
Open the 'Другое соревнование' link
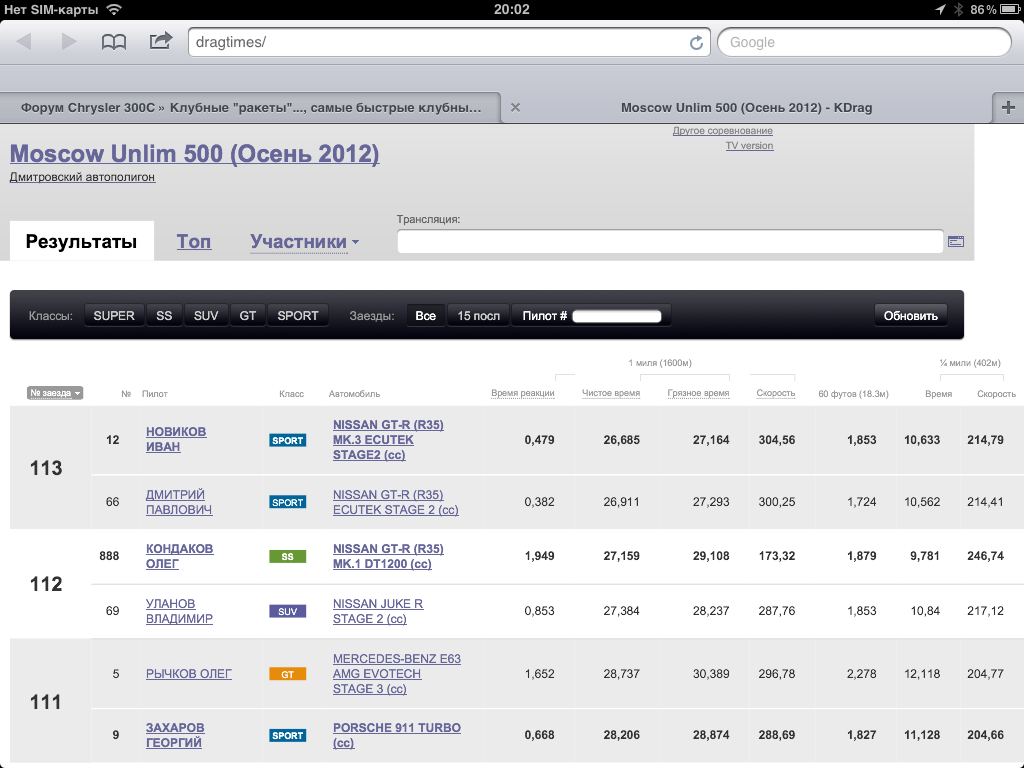coord(723,131)
